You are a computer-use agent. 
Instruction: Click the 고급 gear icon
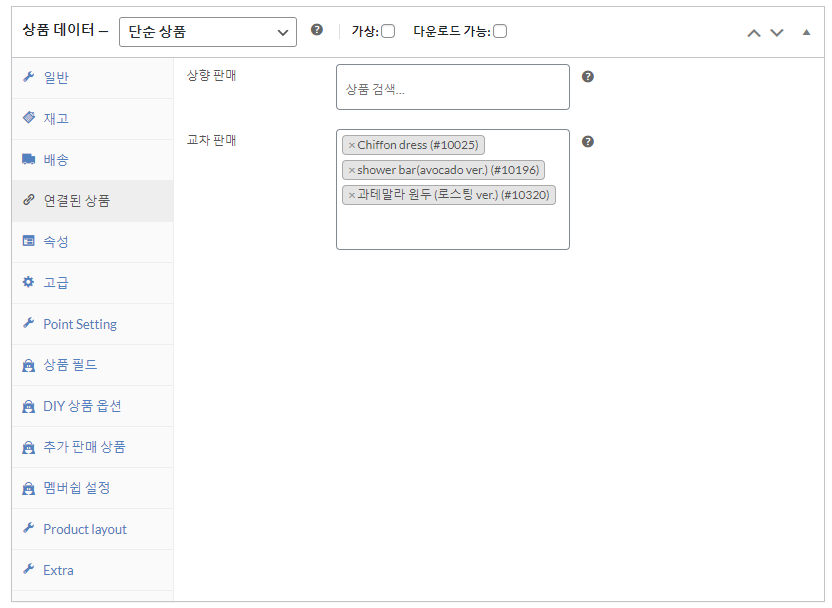28,282
